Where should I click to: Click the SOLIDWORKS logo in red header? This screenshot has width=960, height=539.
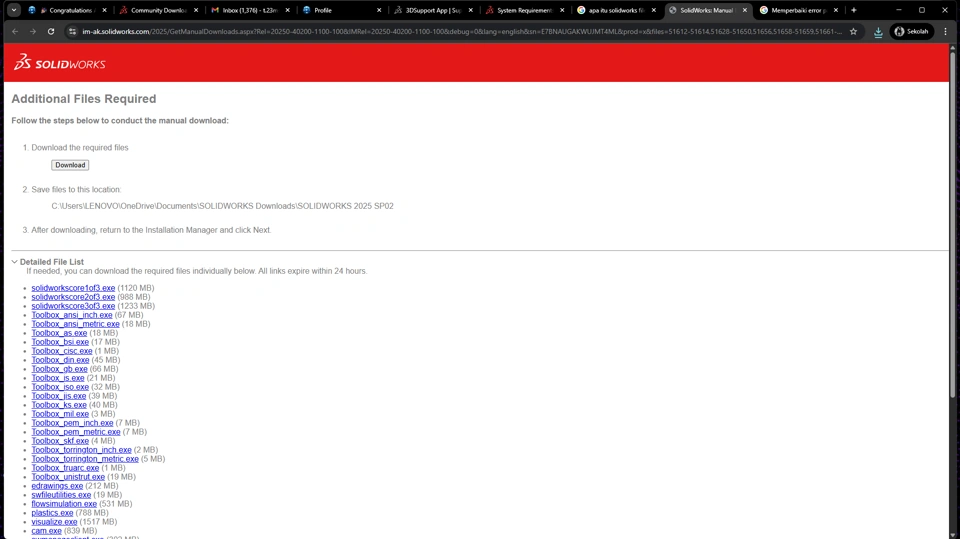pos(59,62)
